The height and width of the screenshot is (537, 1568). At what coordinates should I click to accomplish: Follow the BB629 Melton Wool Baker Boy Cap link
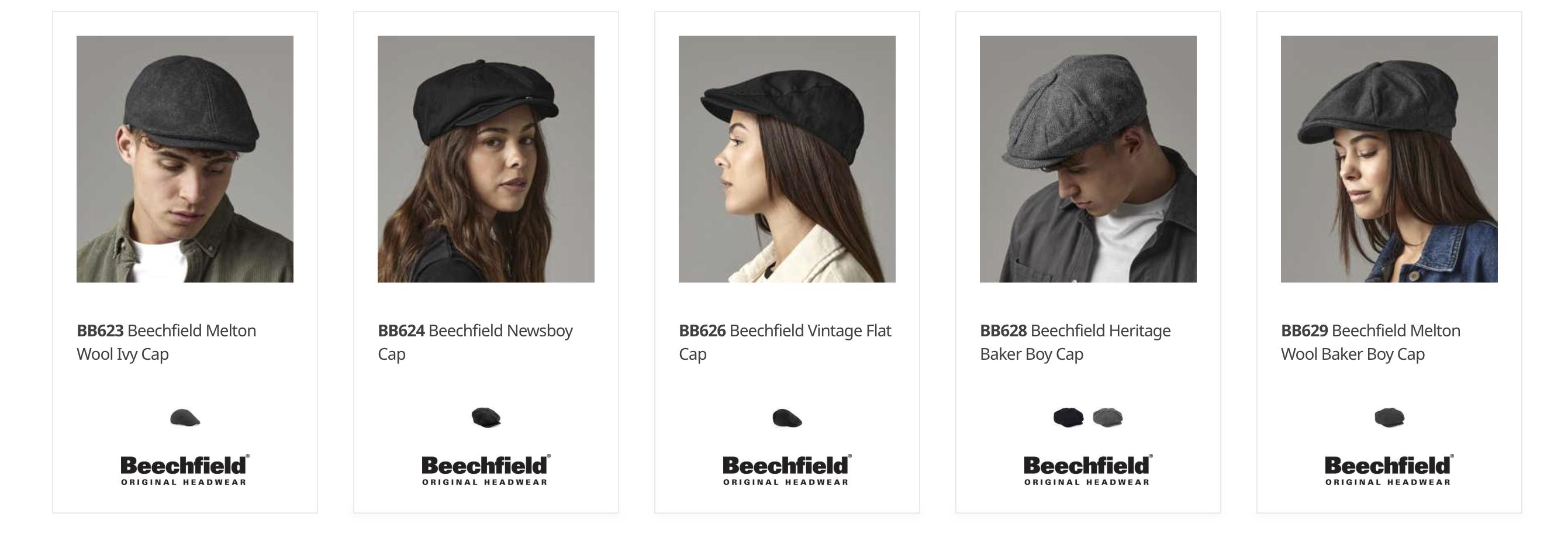[x=1370, y=342]
